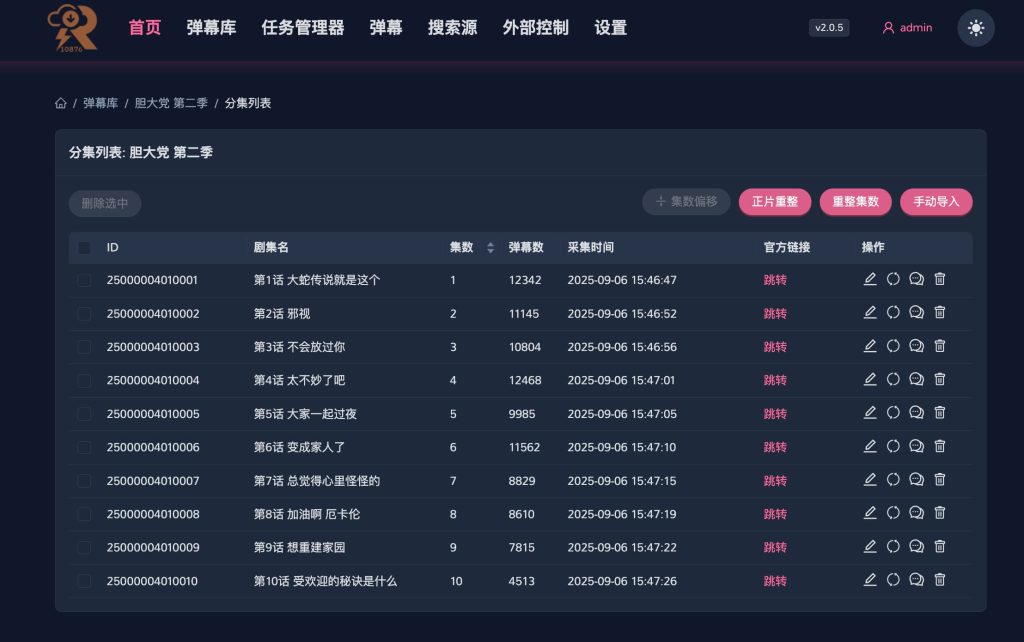Screen dimensions: 1024x642
Task: Sort table by 集数 column arrows
Action: 490,248
